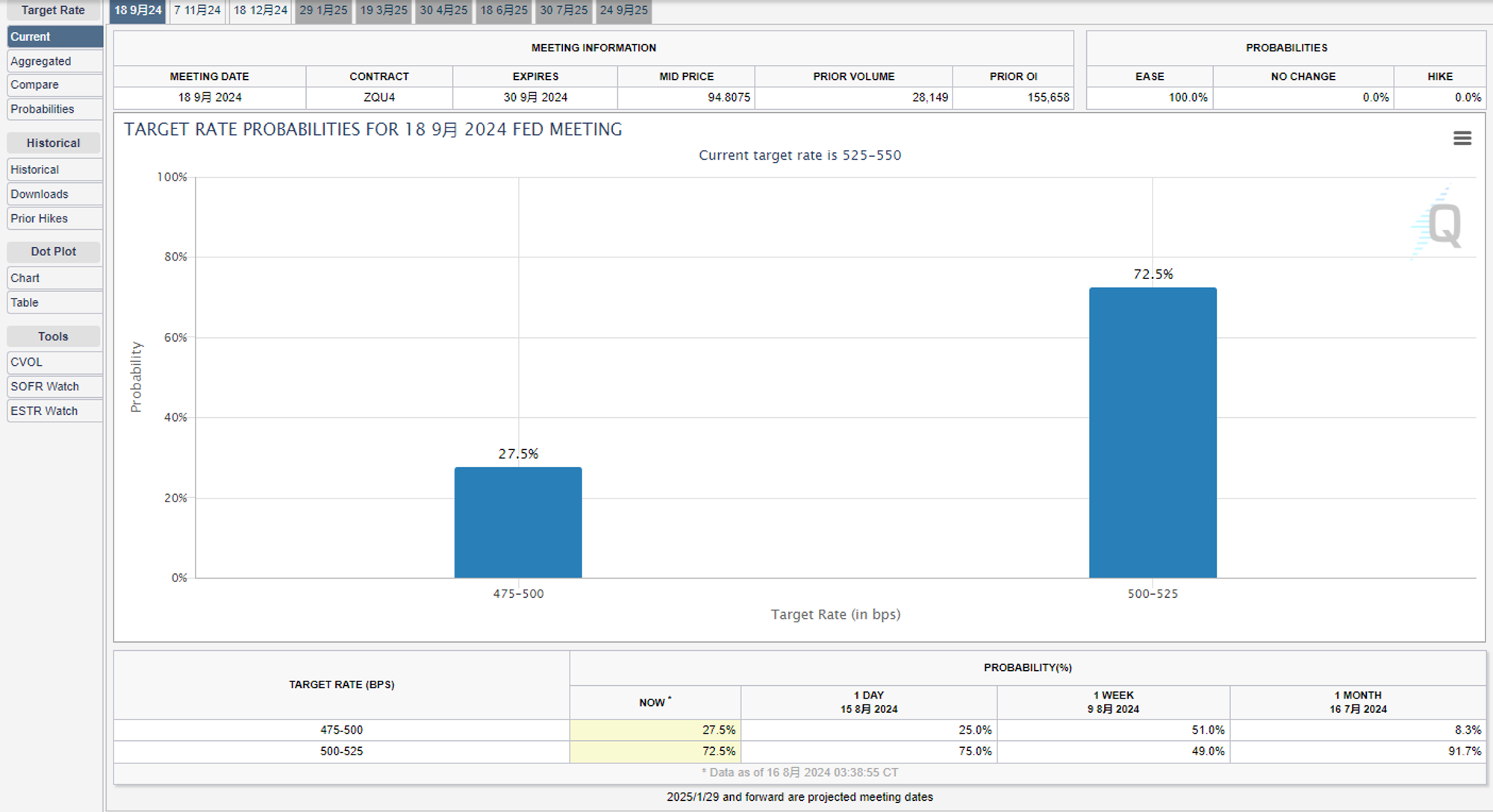1493x812 pixels.
Task: Click the No Change probability 0.0% cell
Action: click(x=1303, y=98)
